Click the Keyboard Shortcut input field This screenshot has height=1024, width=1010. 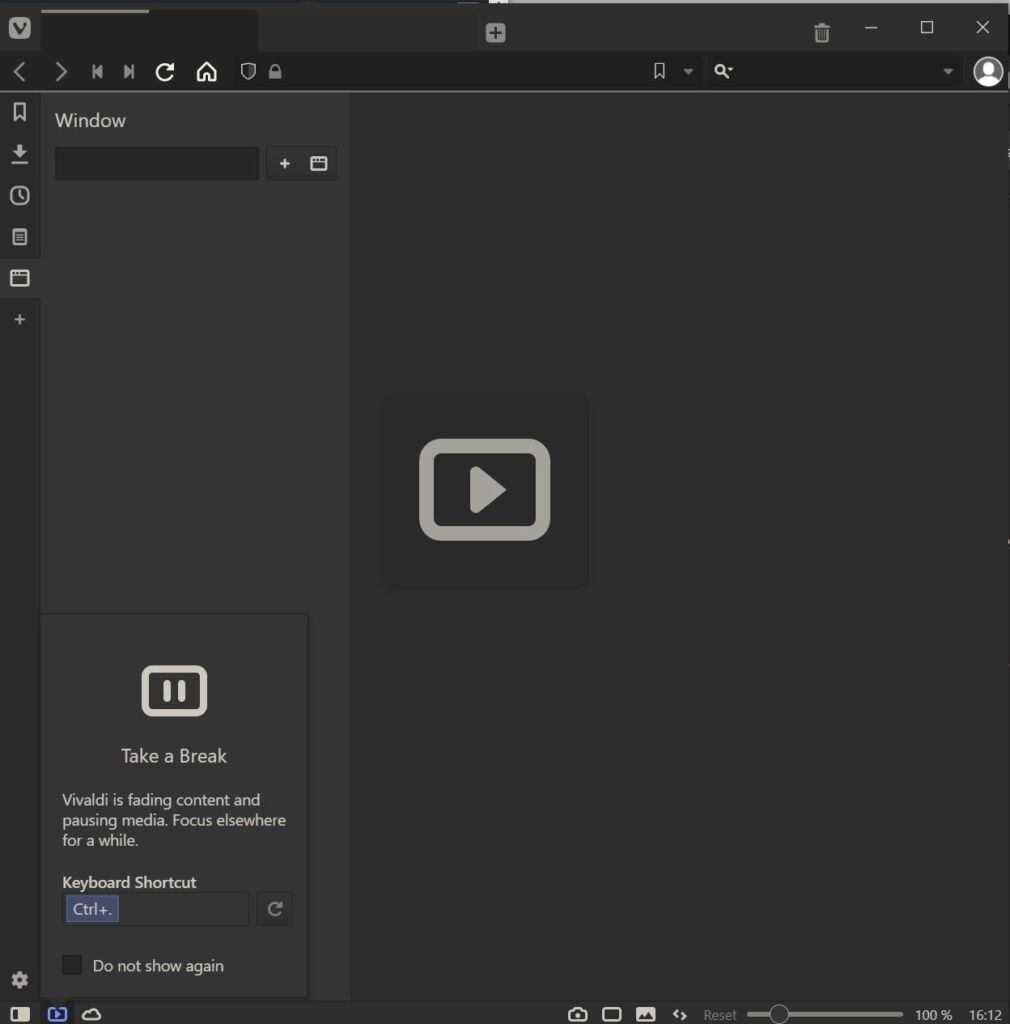pos(155,909)
